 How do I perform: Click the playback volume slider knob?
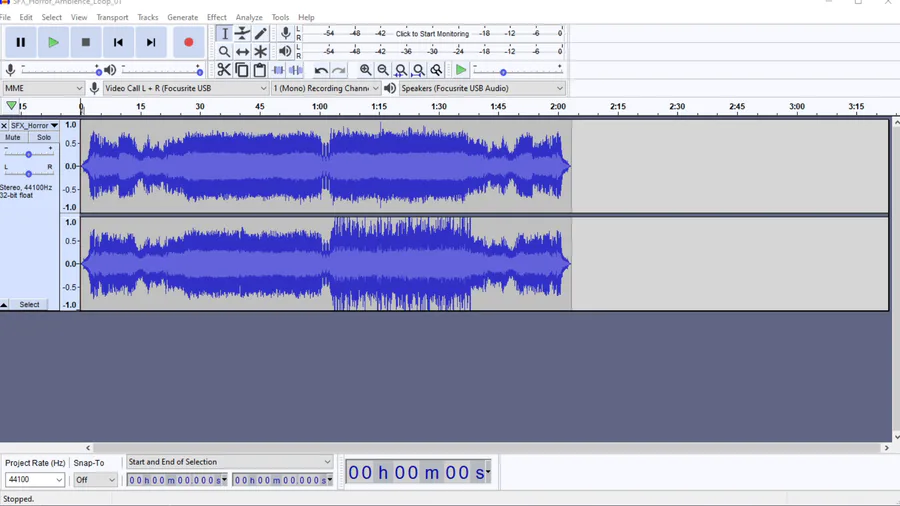point(199,72)
